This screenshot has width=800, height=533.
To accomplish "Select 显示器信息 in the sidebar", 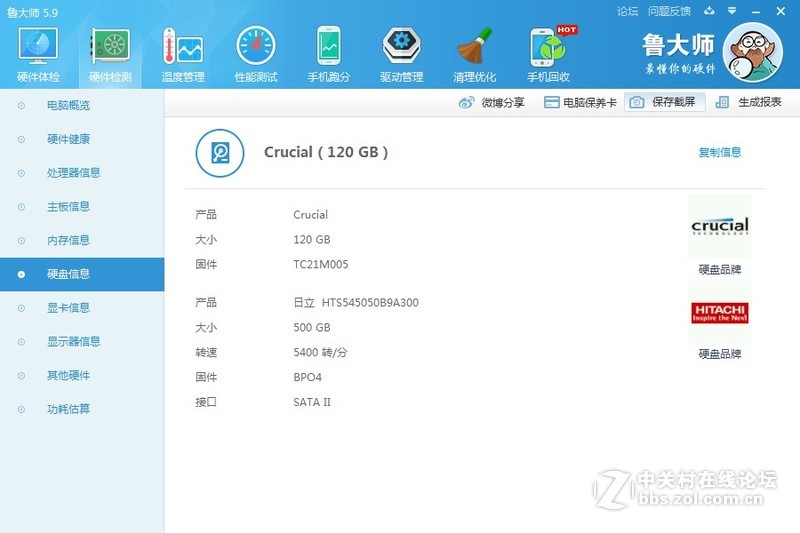I will [x=82, y=342].
